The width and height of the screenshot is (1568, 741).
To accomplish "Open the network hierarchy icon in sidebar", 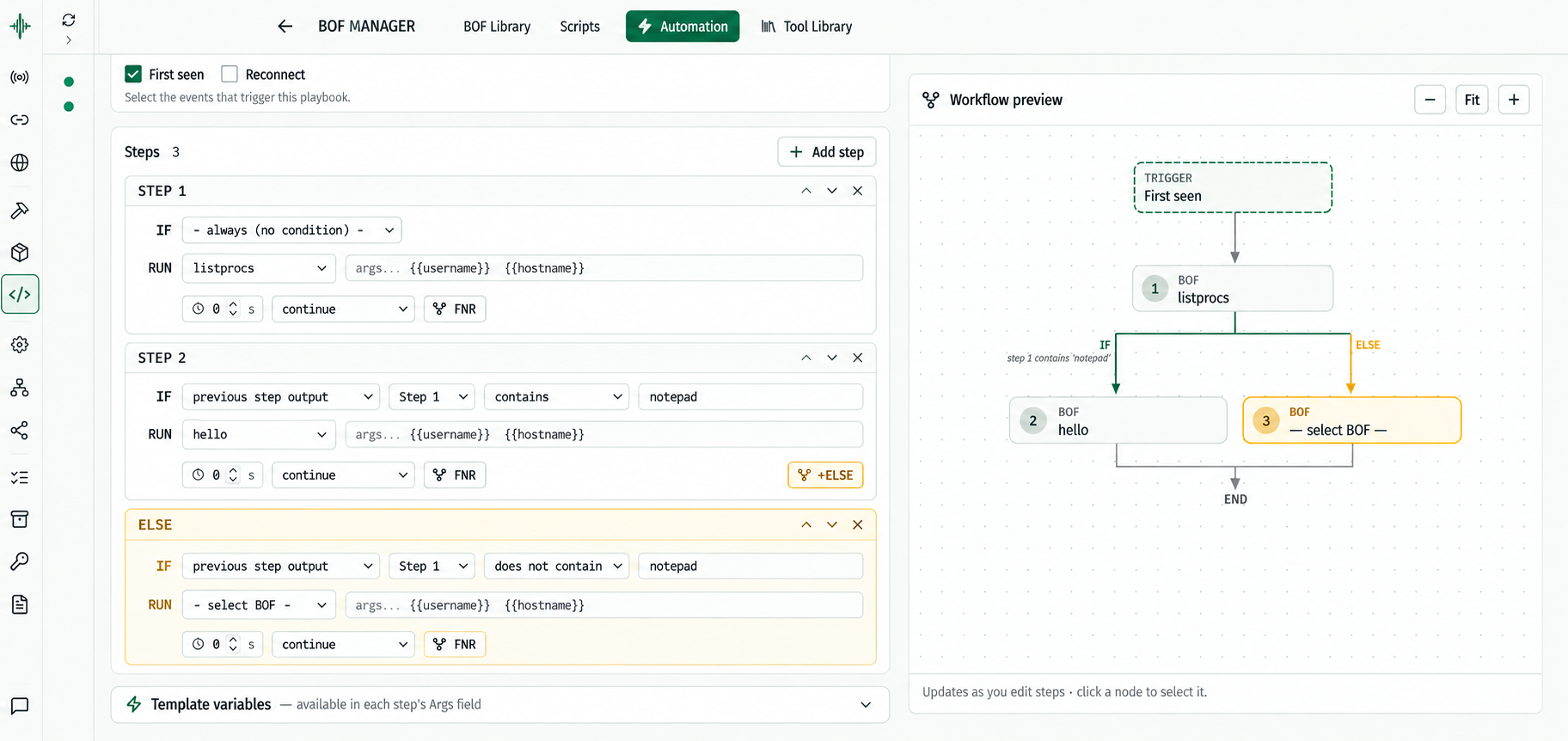I will [20, 388].
